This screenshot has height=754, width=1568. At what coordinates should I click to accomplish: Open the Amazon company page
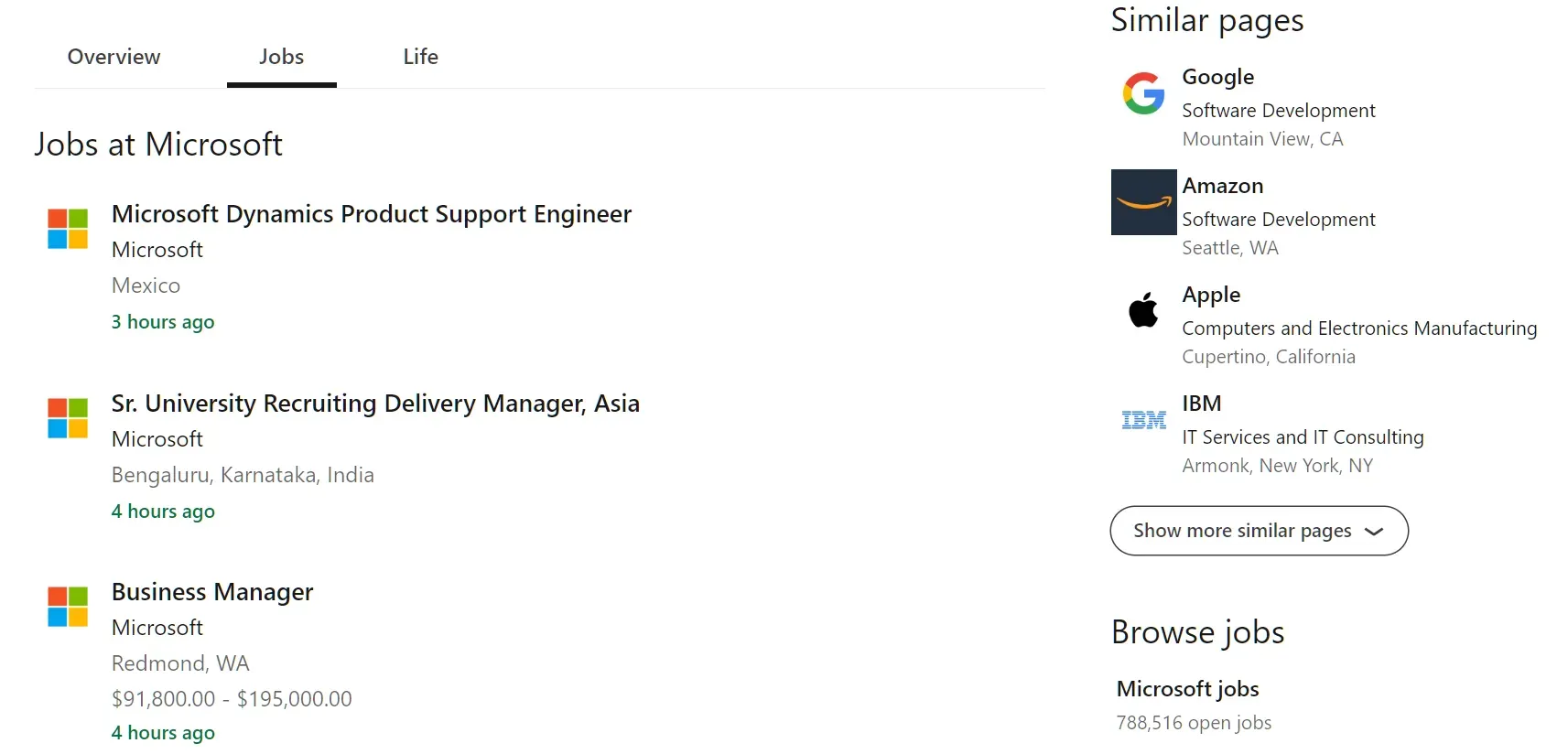(x=1222, y=186)
